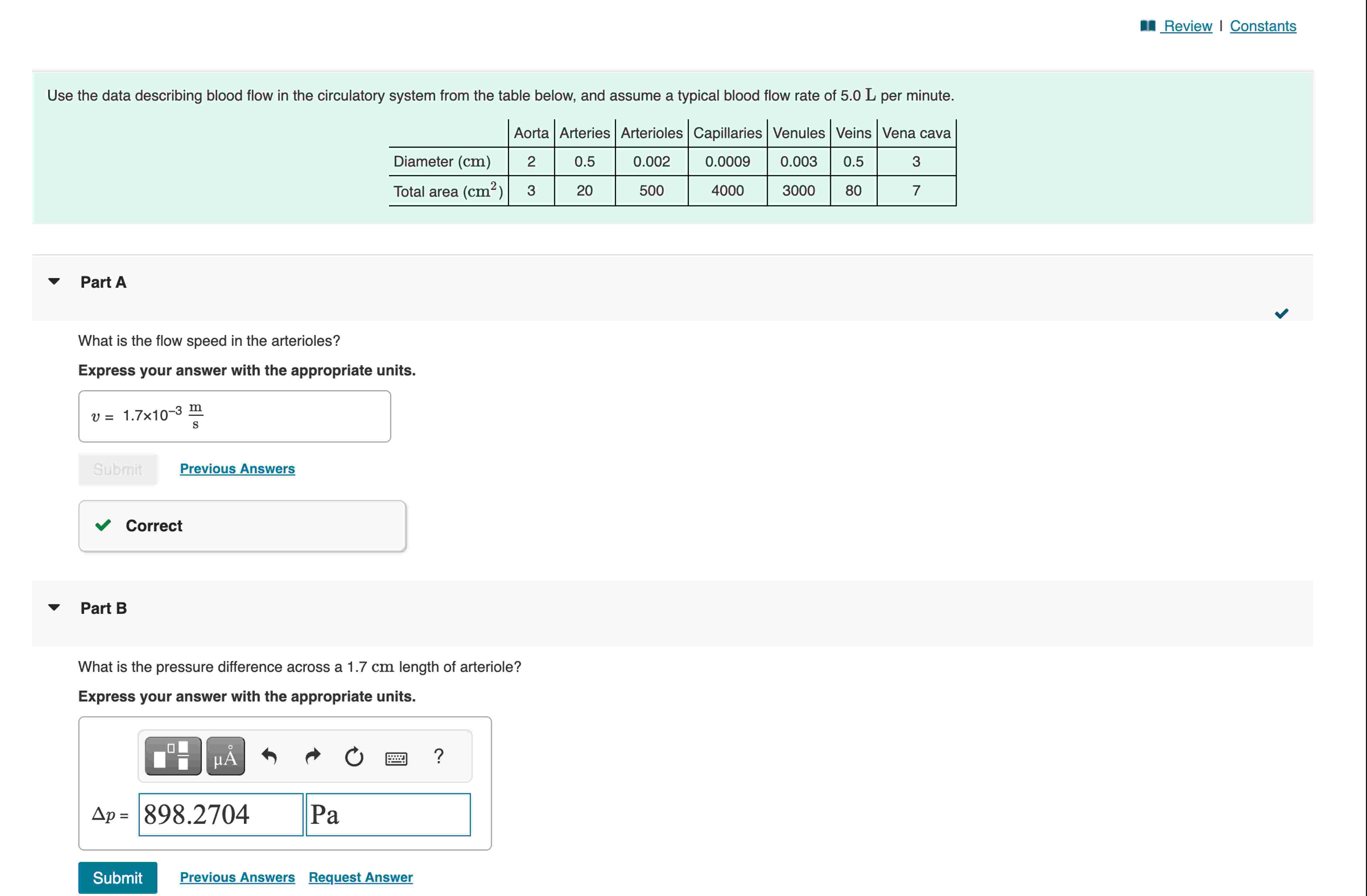Collapse the Part B section triangle
Image resolution: width=1367 pixels, height=896 pixels.
[54, 607]
